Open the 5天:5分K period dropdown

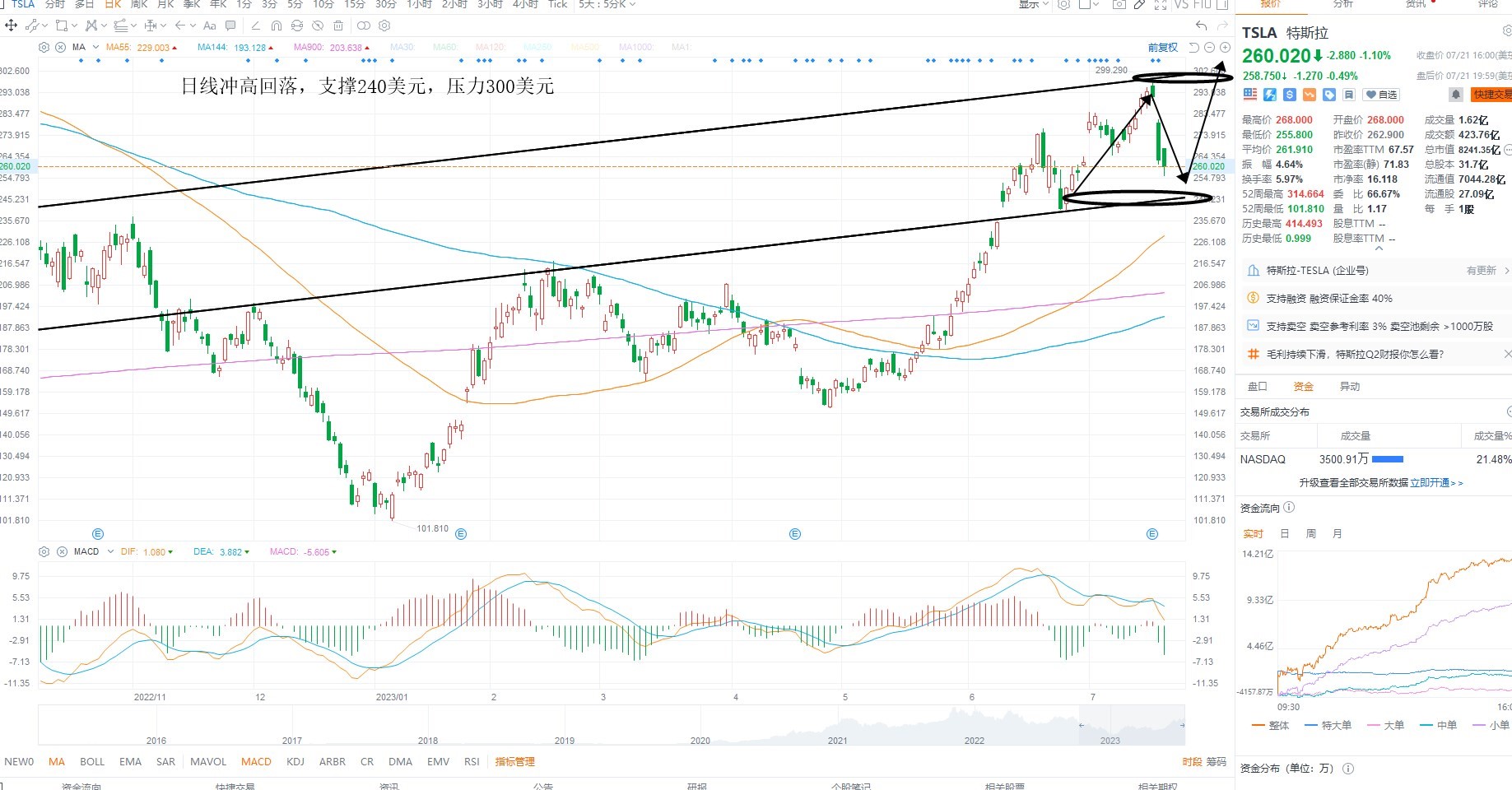607,5
